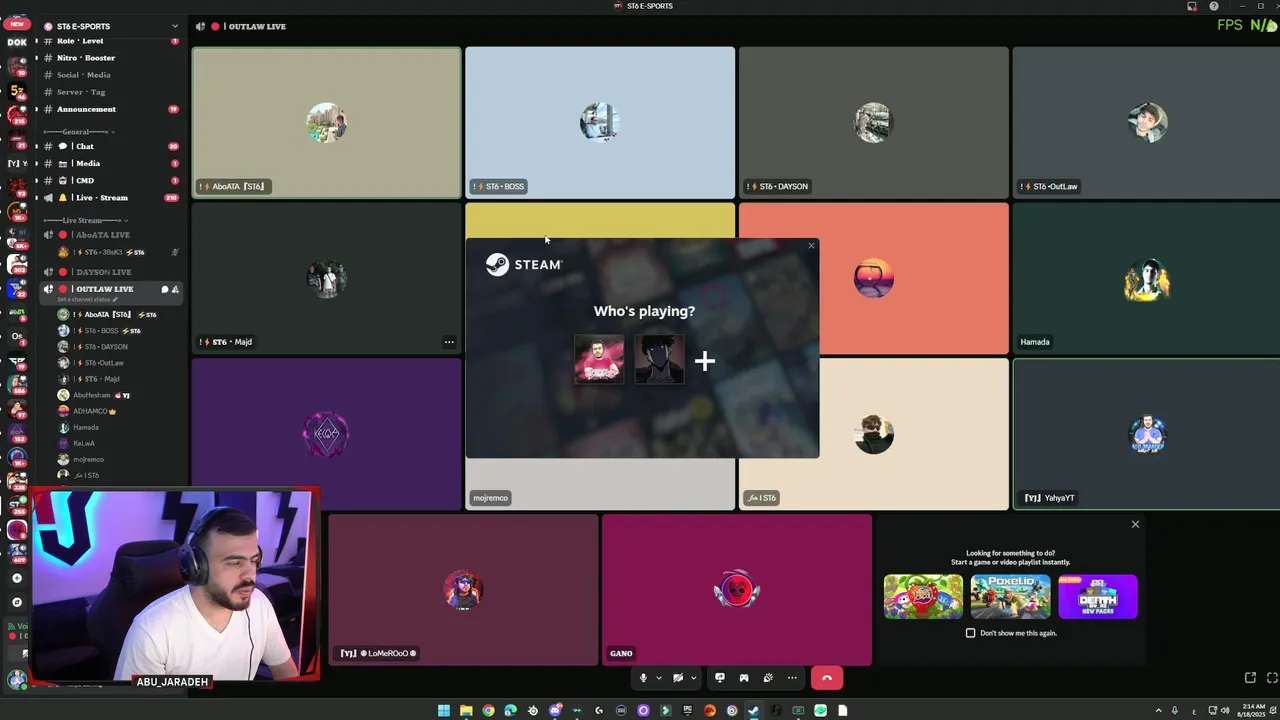Screen dimensions: 1280x720
Task: Open chat icon for OUTLAW LIVE channel
Action: (x=164, y=290)
